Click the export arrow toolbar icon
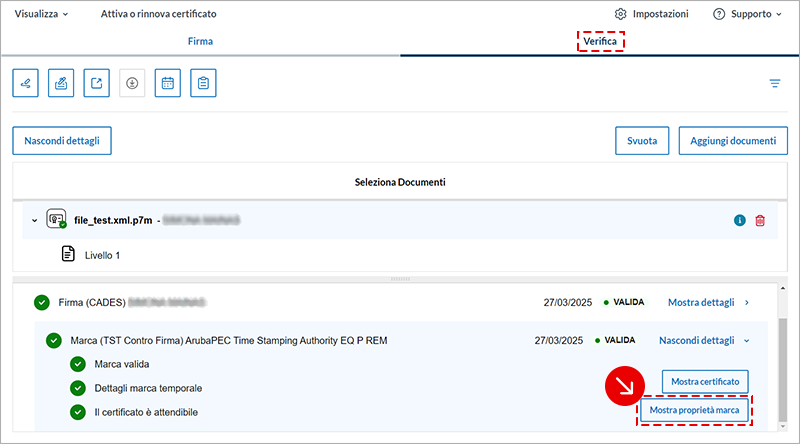The width and height of the screenshot is (800, 444). coord(96,84)
